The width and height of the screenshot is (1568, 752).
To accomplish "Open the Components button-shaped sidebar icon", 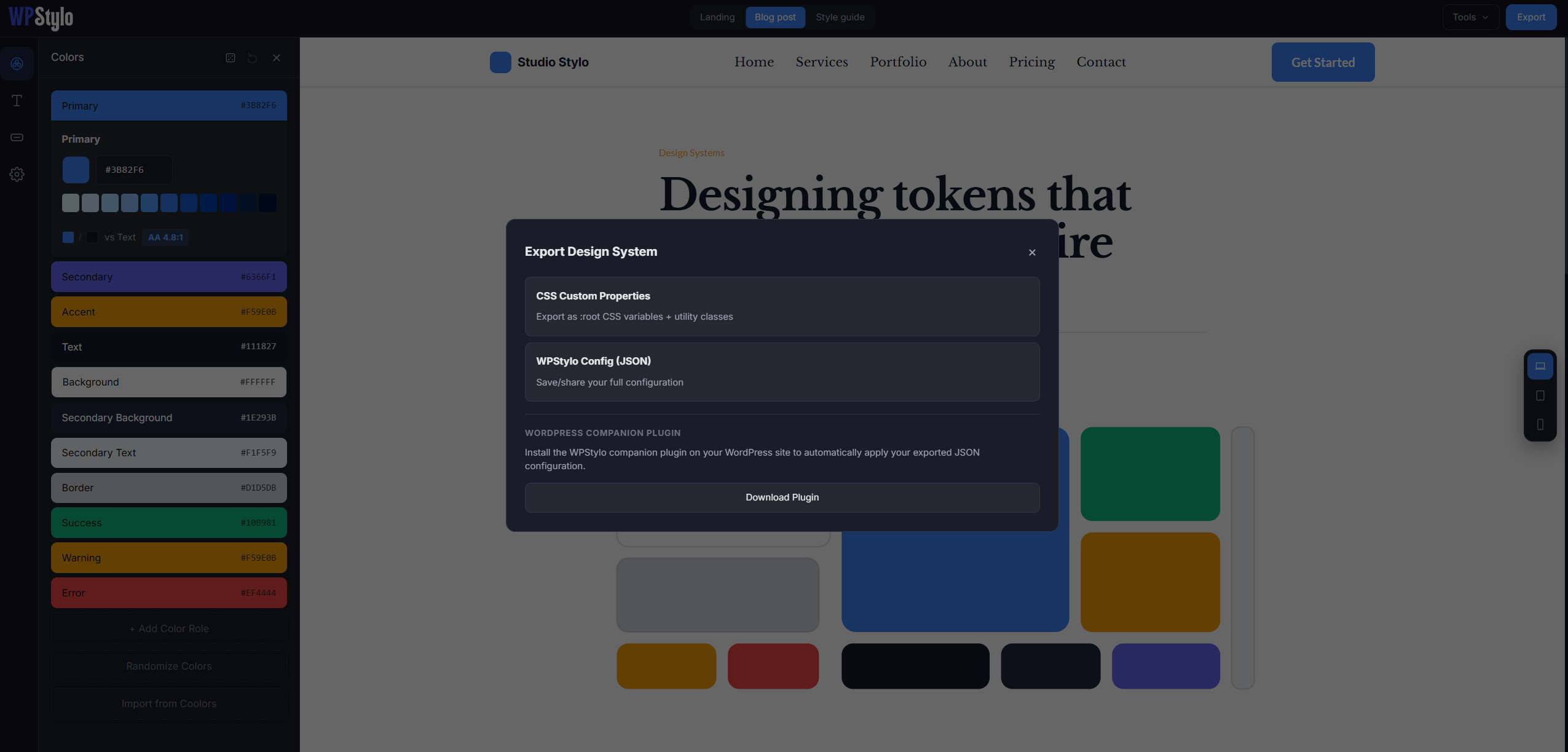I will [x=17, y=137].
